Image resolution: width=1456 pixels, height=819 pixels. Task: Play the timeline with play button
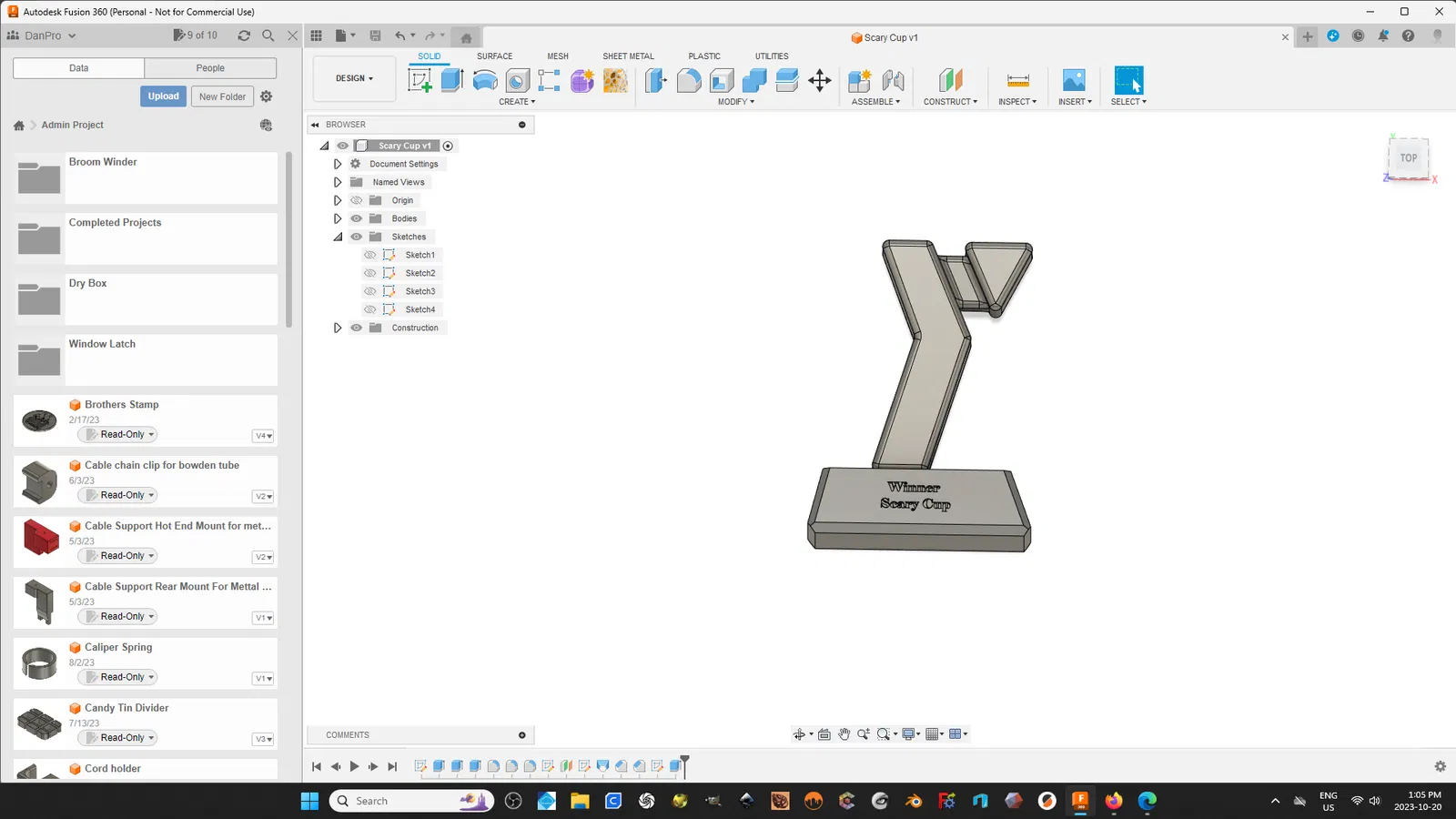click(354, 766)
